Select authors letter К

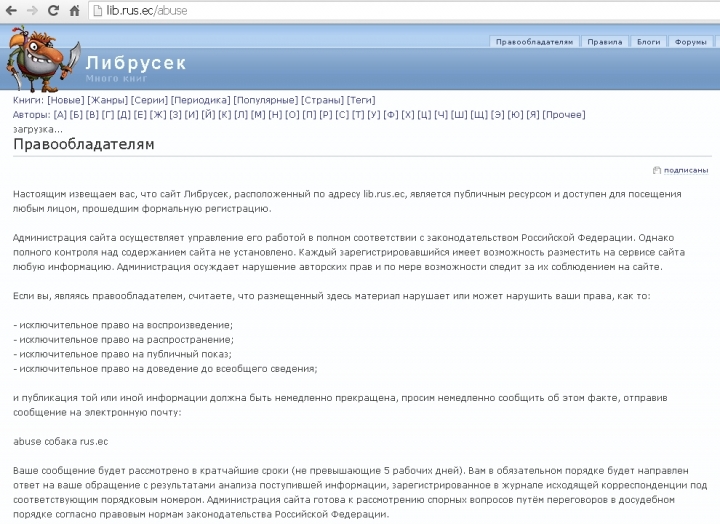[x=225, y=115]
